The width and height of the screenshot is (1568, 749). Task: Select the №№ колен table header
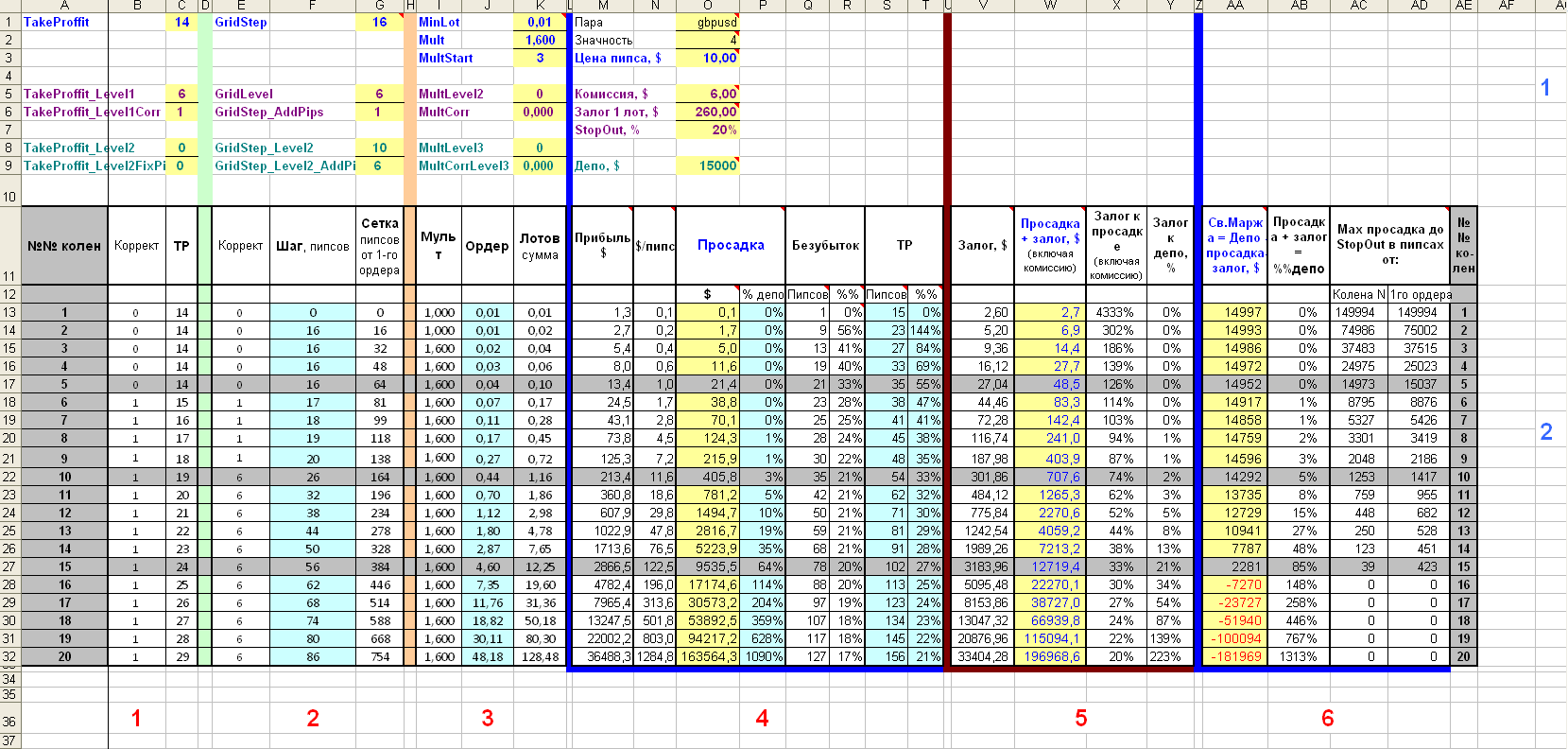64,246
